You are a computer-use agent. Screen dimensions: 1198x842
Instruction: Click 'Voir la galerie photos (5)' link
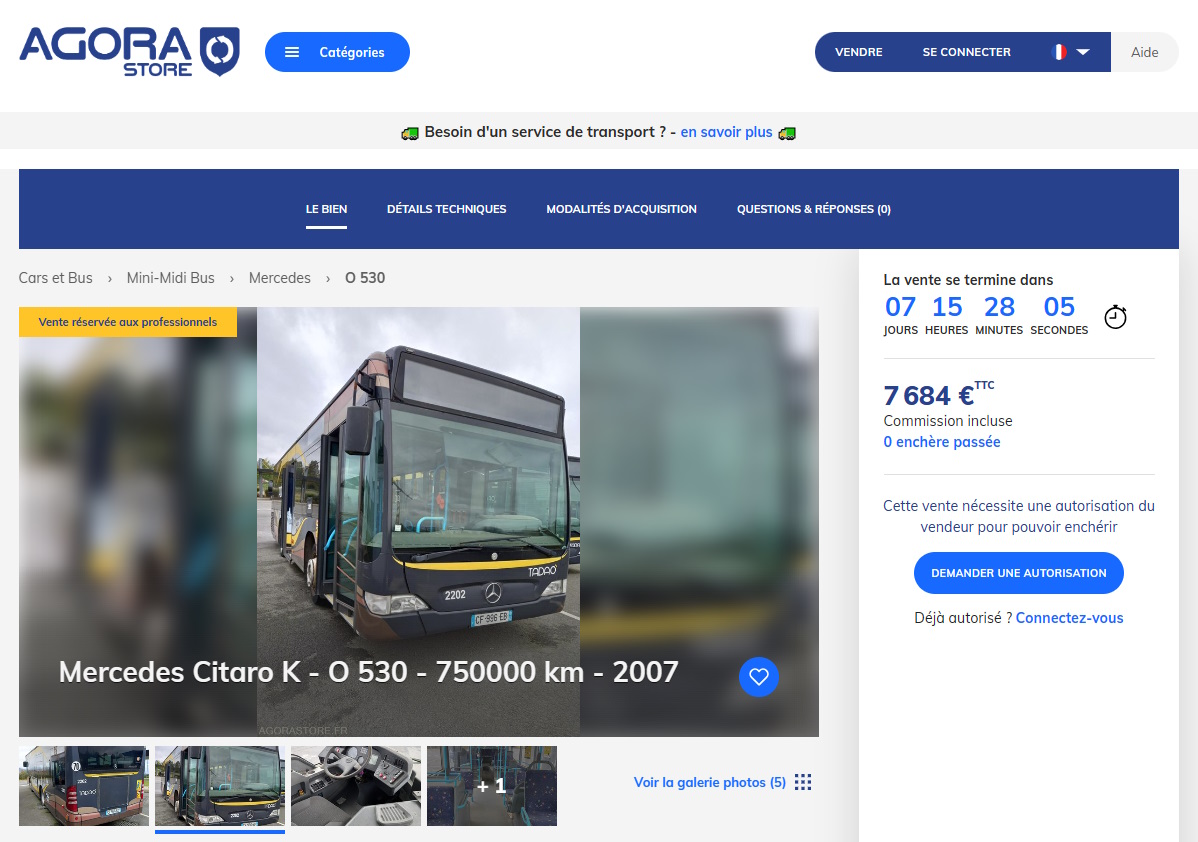pos(710,782)
